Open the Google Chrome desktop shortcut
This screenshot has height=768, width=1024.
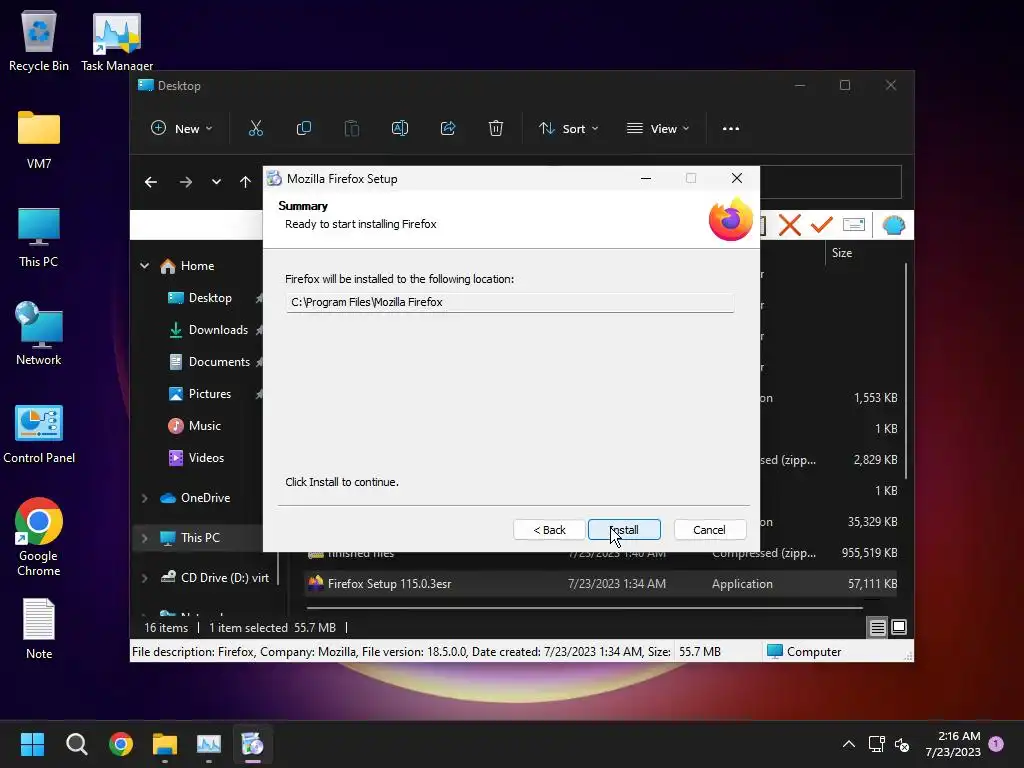coord(39,537)
